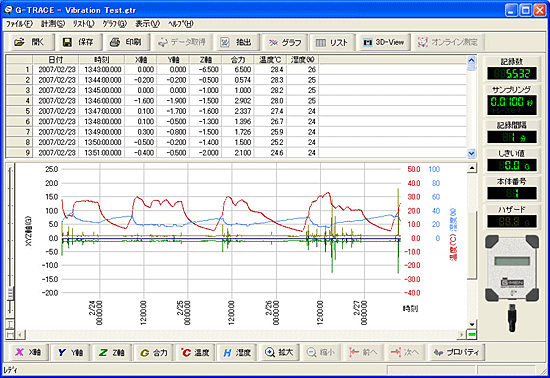Open the グラフ(G) menu
Viewport: 550px width, 378px height.
(x=114, y=24)
